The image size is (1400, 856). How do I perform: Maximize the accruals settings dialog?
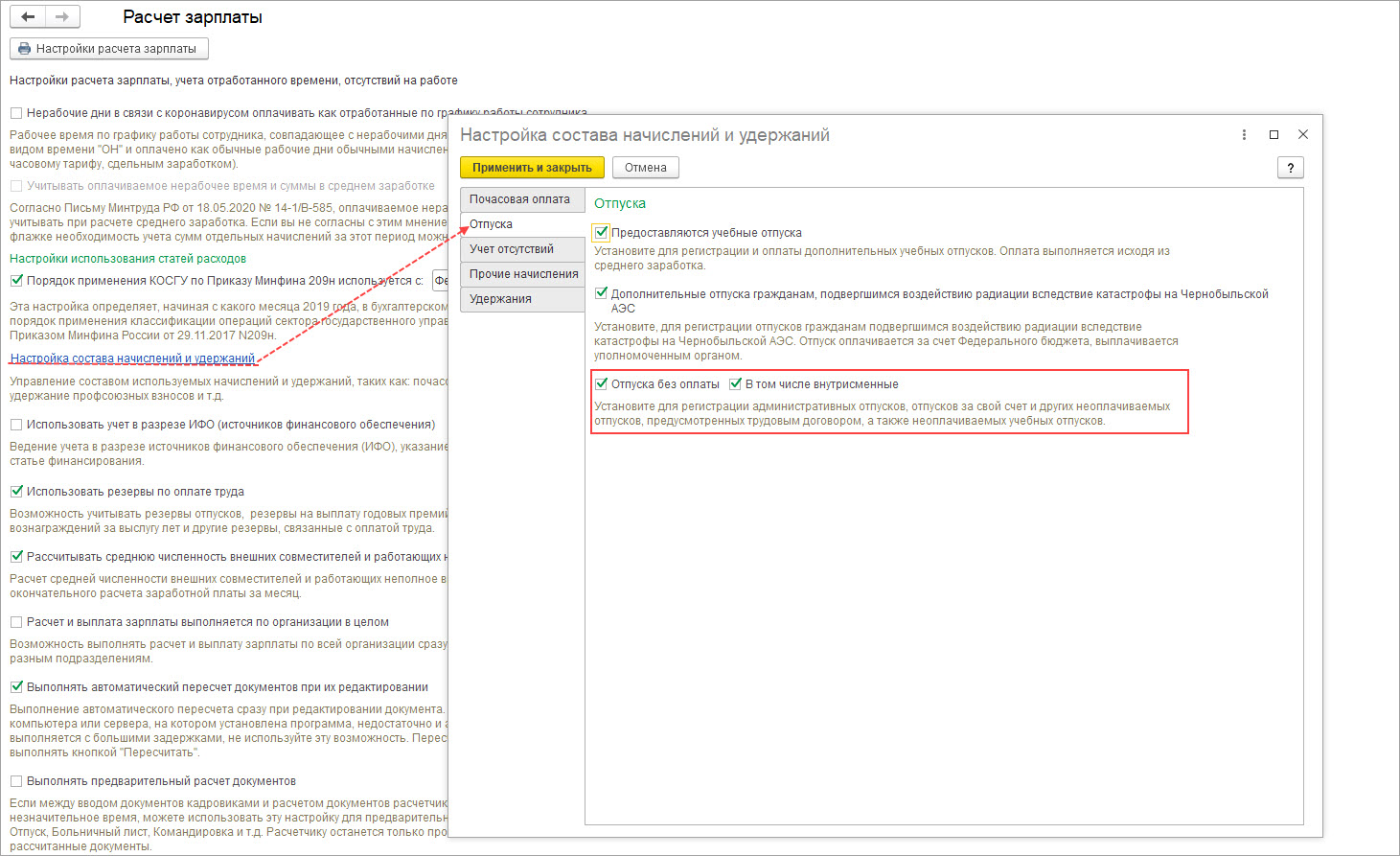click(1274, 135)
